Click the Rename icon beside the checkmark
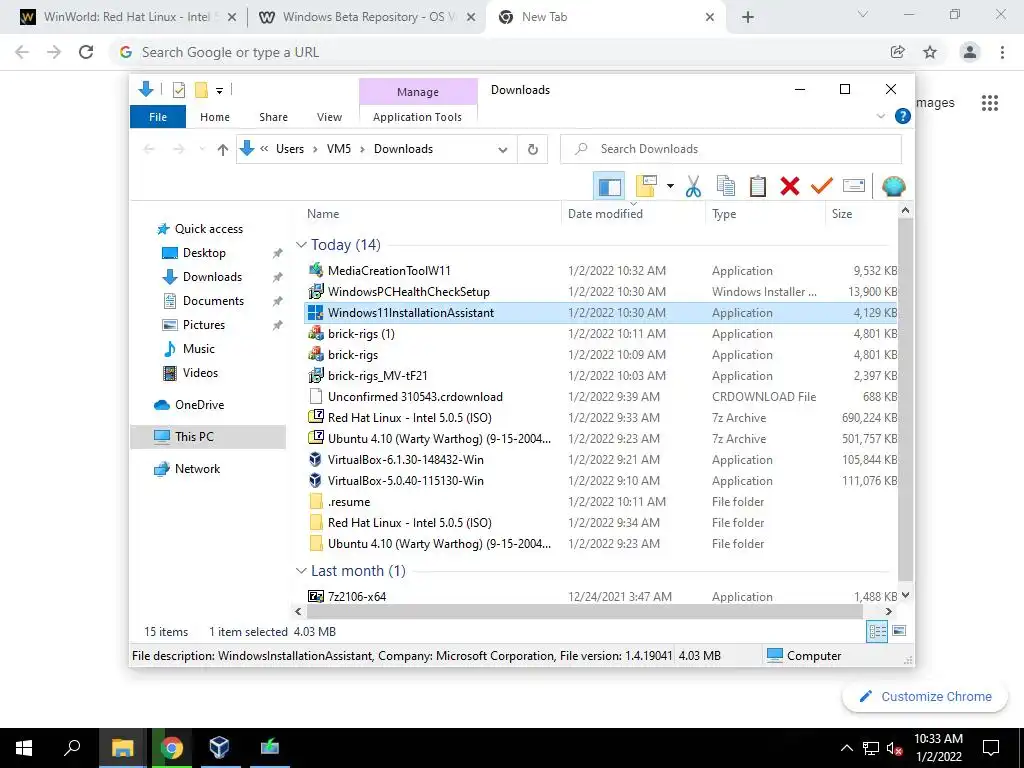 [854, 186]
